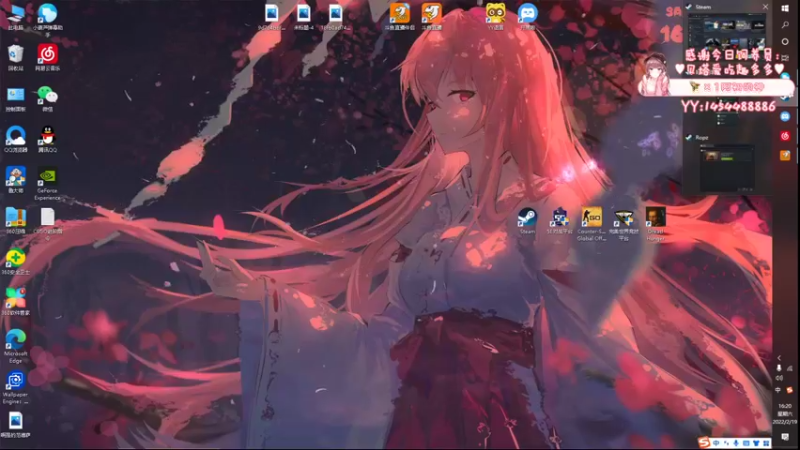Click the taskbar search magnifier

pos(785,24)
